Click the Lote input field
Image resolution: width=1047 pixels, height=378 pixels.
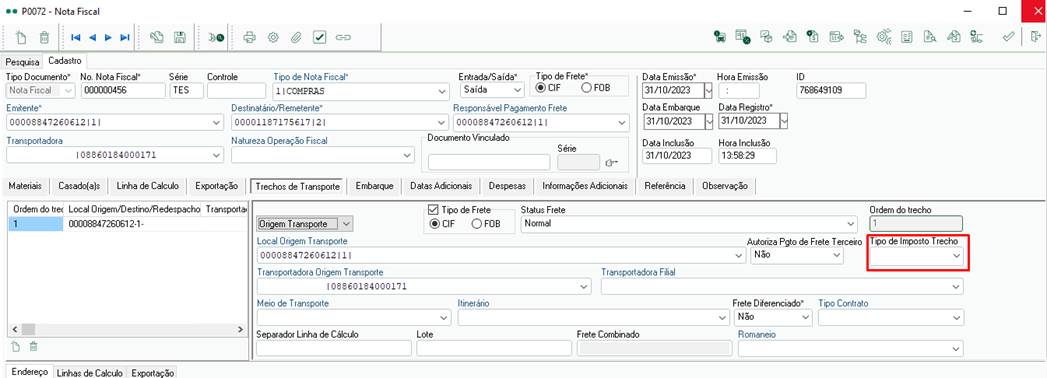(x=494, y=348)
